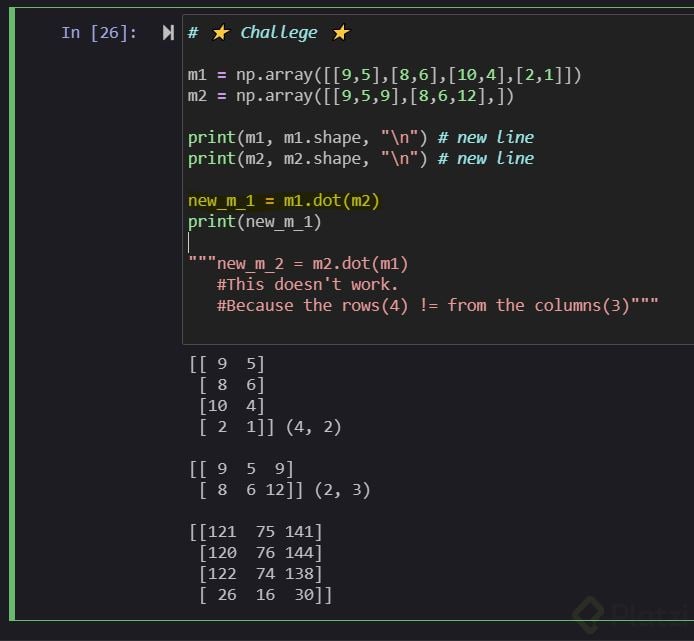Click the print(m1, m1.shape) line
This screenshot has height=641, width=694.
361,138
